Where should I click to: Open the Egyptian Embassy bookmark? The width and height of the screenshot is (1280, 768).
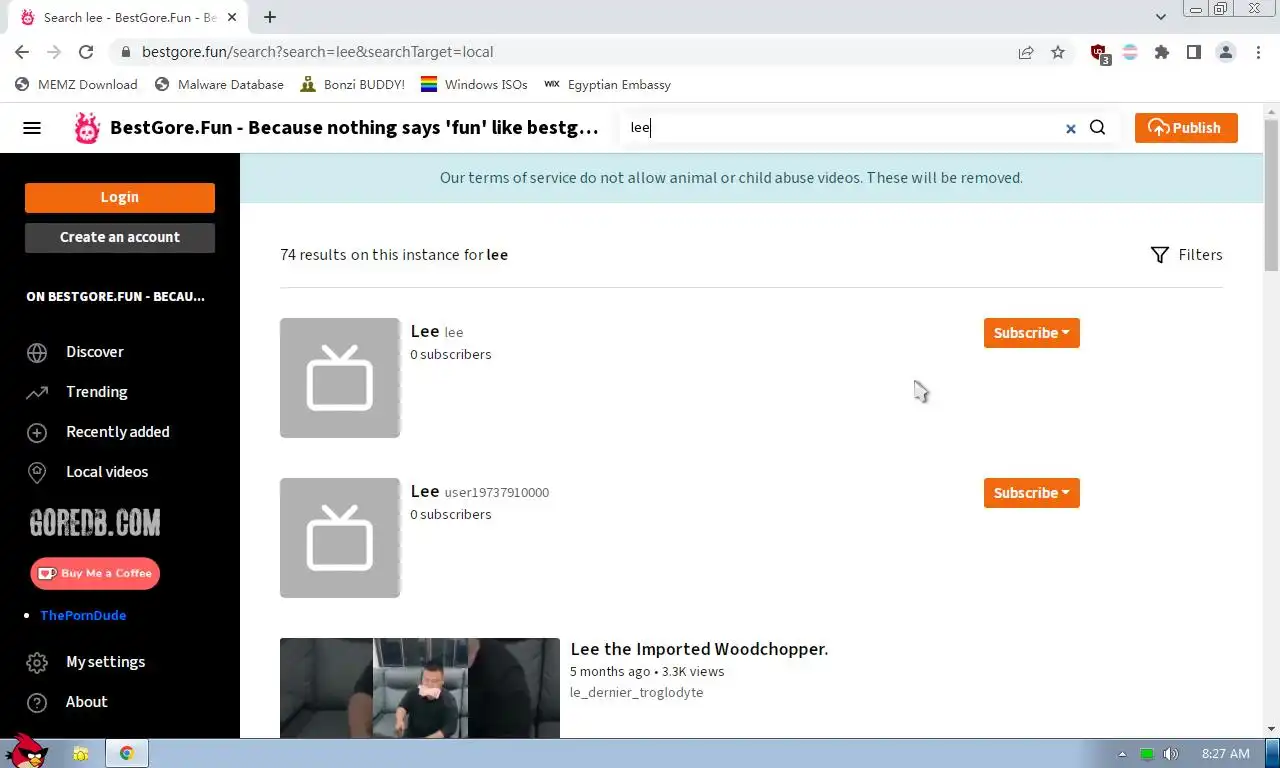pyautogui.click(x=607, y=85)
